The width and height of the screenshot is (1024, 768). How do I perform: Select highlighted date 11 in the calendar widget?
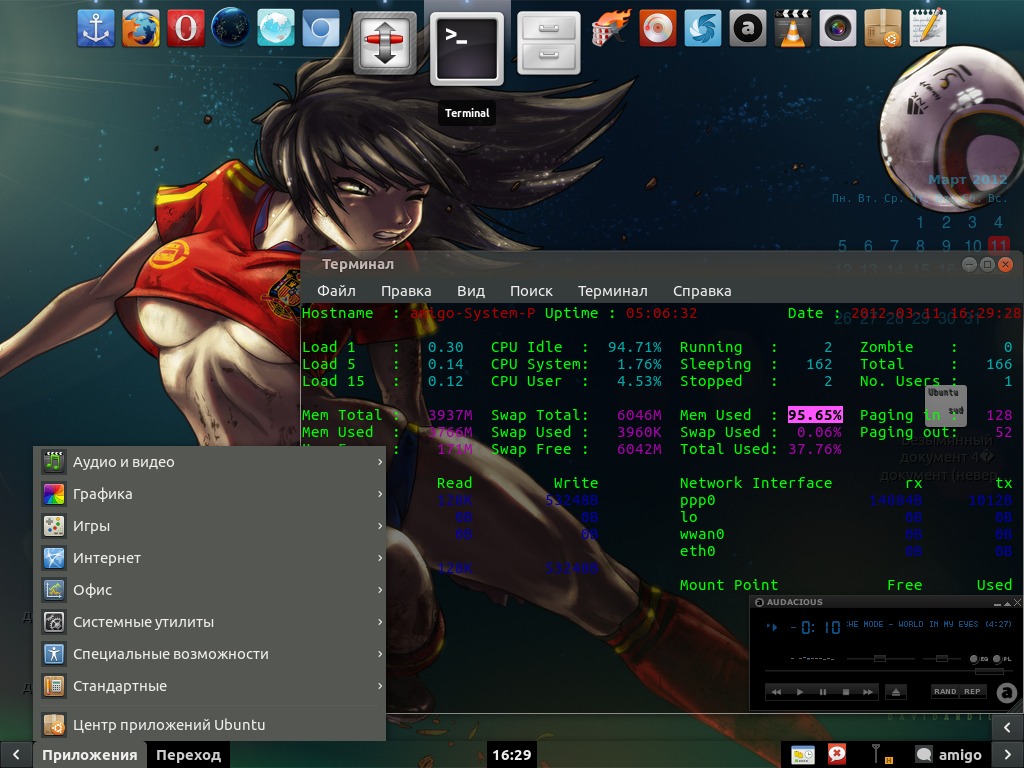pyautogui.click(x=999, y=246)
